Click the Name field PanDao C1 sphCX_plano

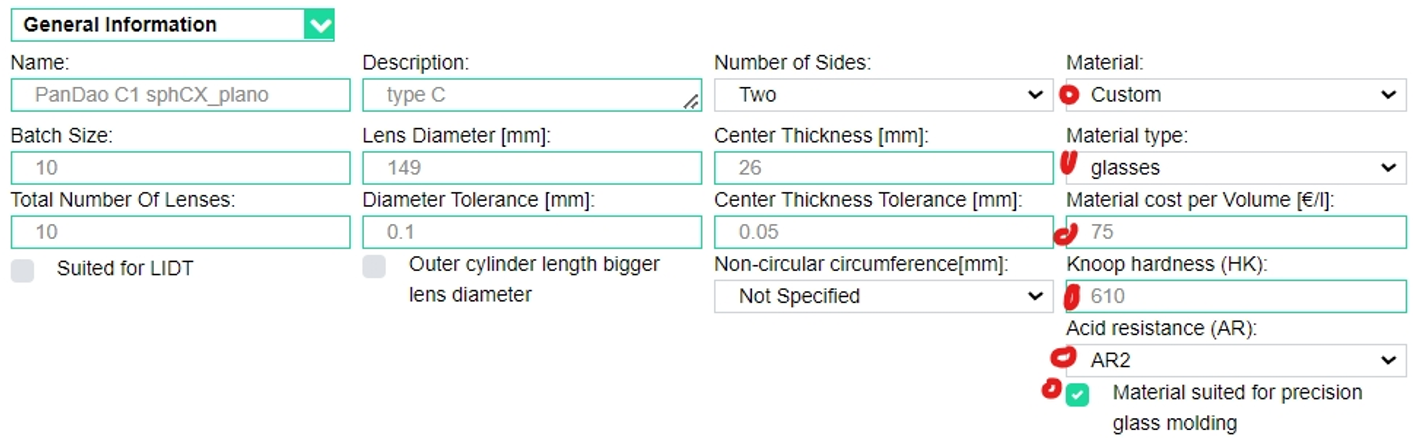point(181,95)
